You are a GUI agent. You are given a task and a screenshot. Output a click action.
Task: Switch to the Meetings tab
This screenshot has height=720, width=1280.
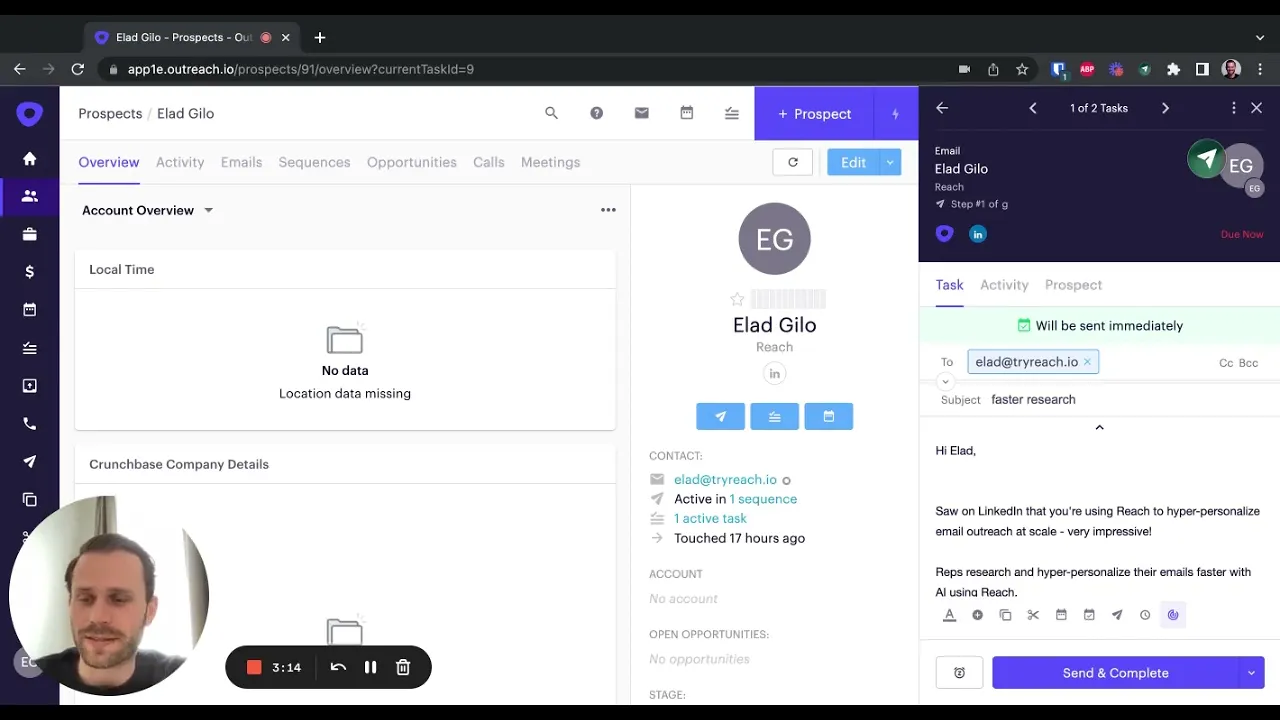point(550,162)
